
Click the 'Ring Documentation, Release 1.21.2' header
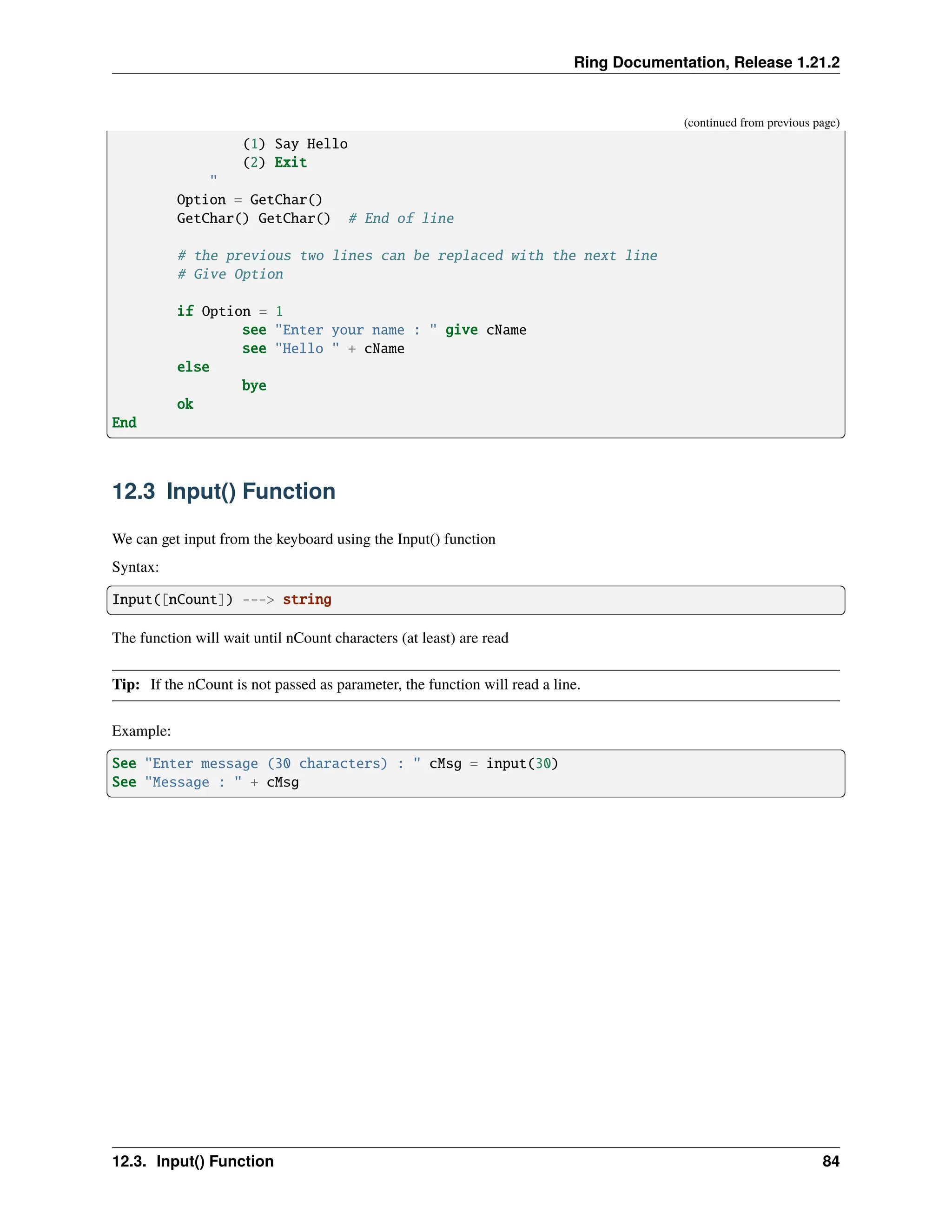[706, 62]
